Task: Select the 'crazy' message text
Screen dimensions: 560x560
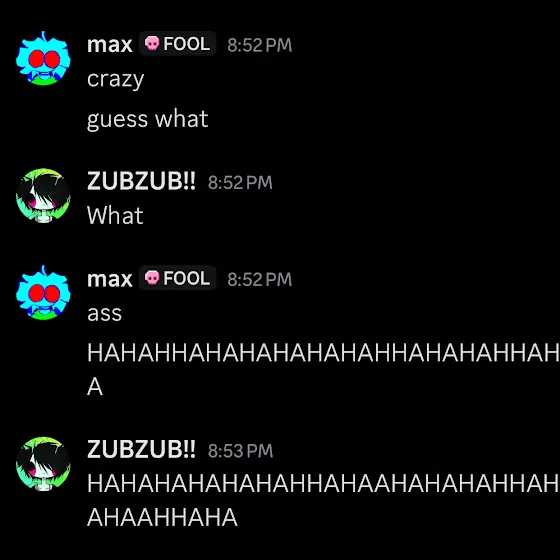Action: (x=115, y=79)
